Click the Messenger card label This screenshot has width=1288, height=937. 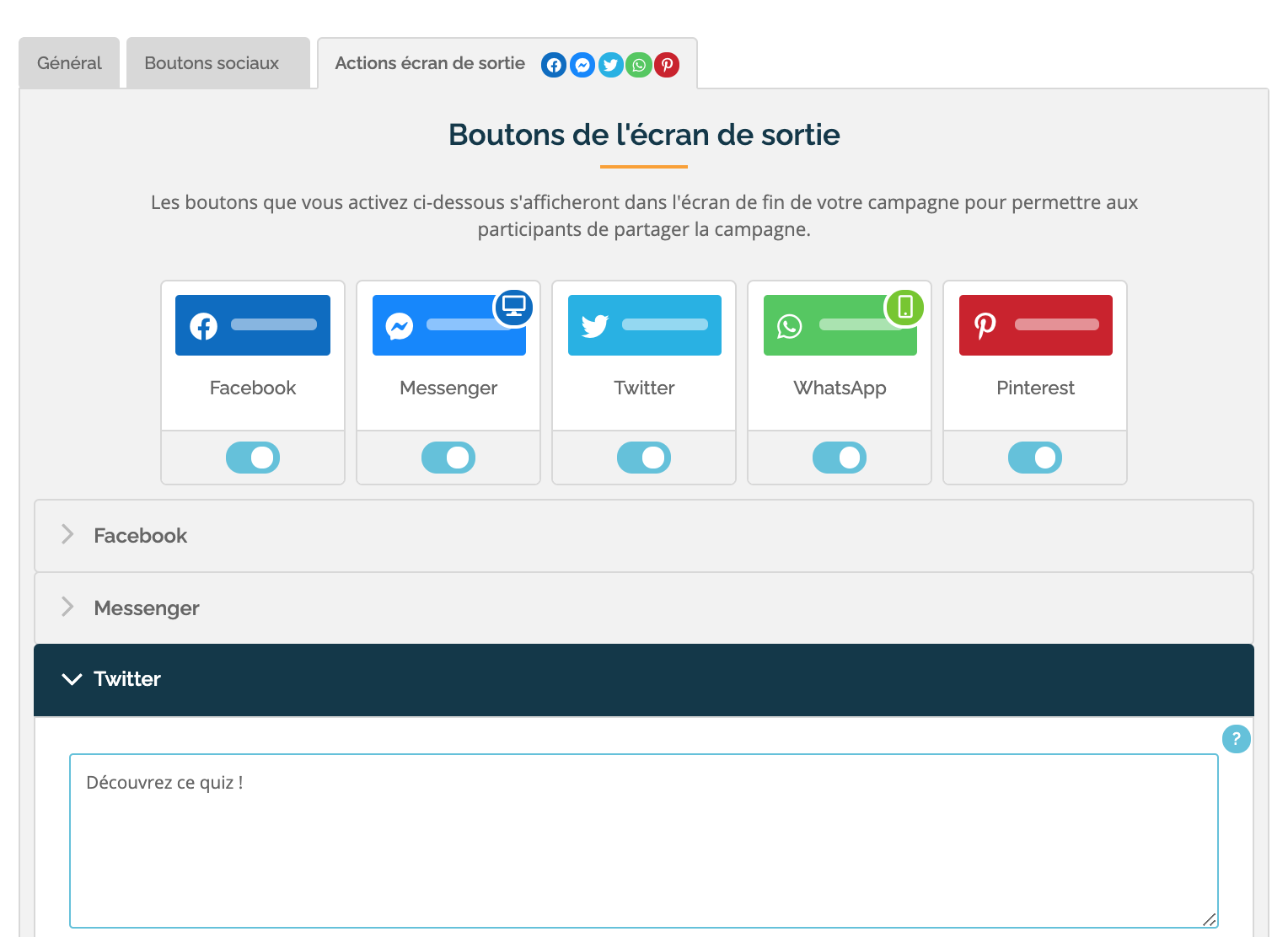tap(448, 388)
